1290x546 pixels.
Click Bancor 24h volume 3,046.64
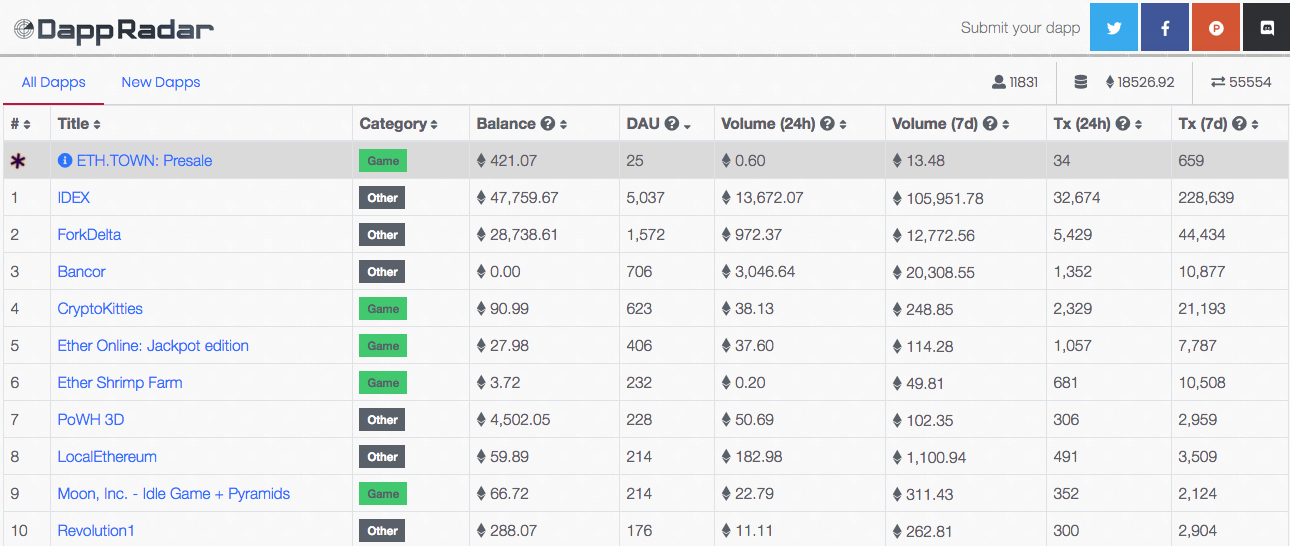pyautogui.click(x=765, y=272)
